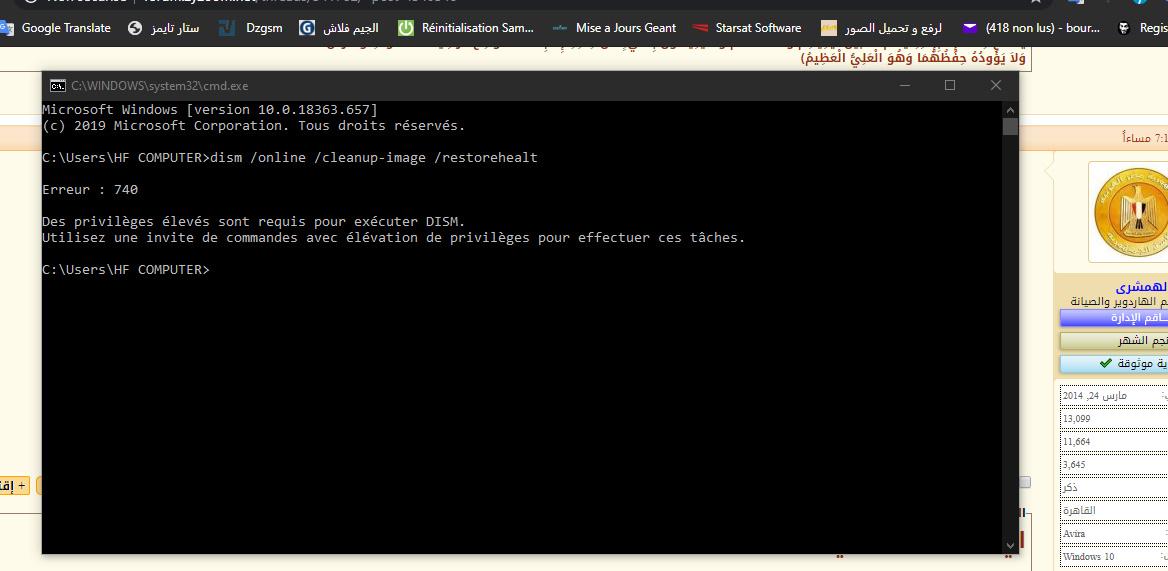Image resolution: width=1168 pixels, height=571 pixels.
Task: Click the cmd.exe window title bar icon
Action: [57, 86]
